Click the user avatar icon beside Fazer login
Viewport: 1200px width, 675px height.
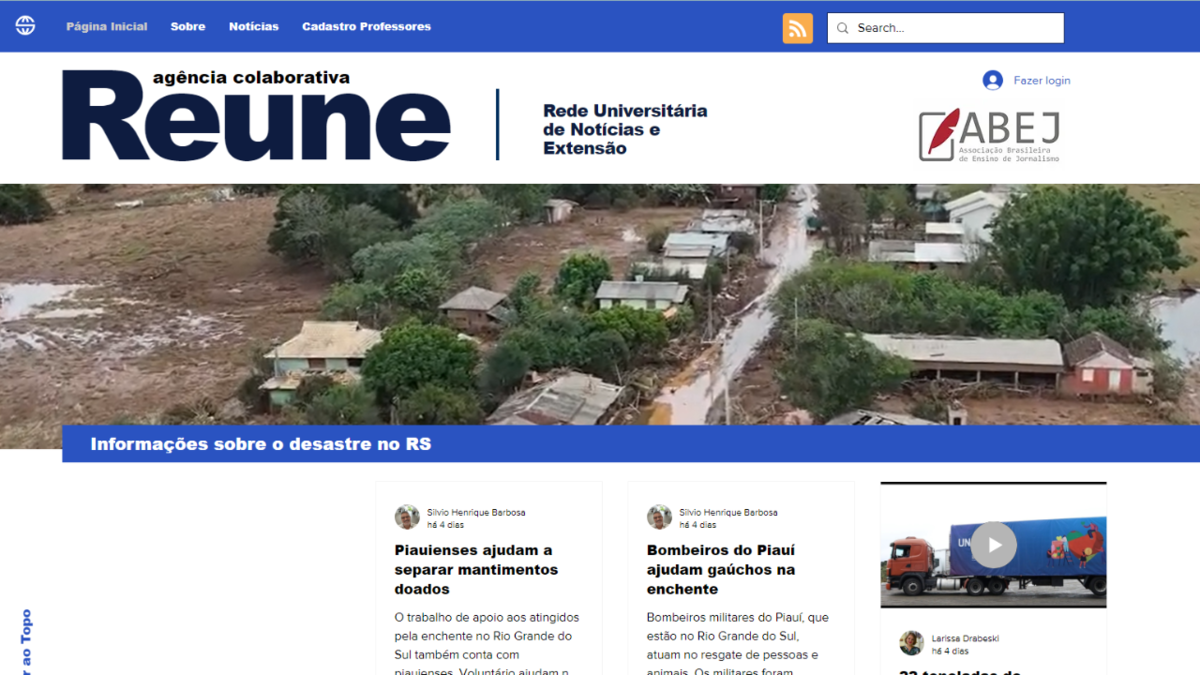pos(992,80)
